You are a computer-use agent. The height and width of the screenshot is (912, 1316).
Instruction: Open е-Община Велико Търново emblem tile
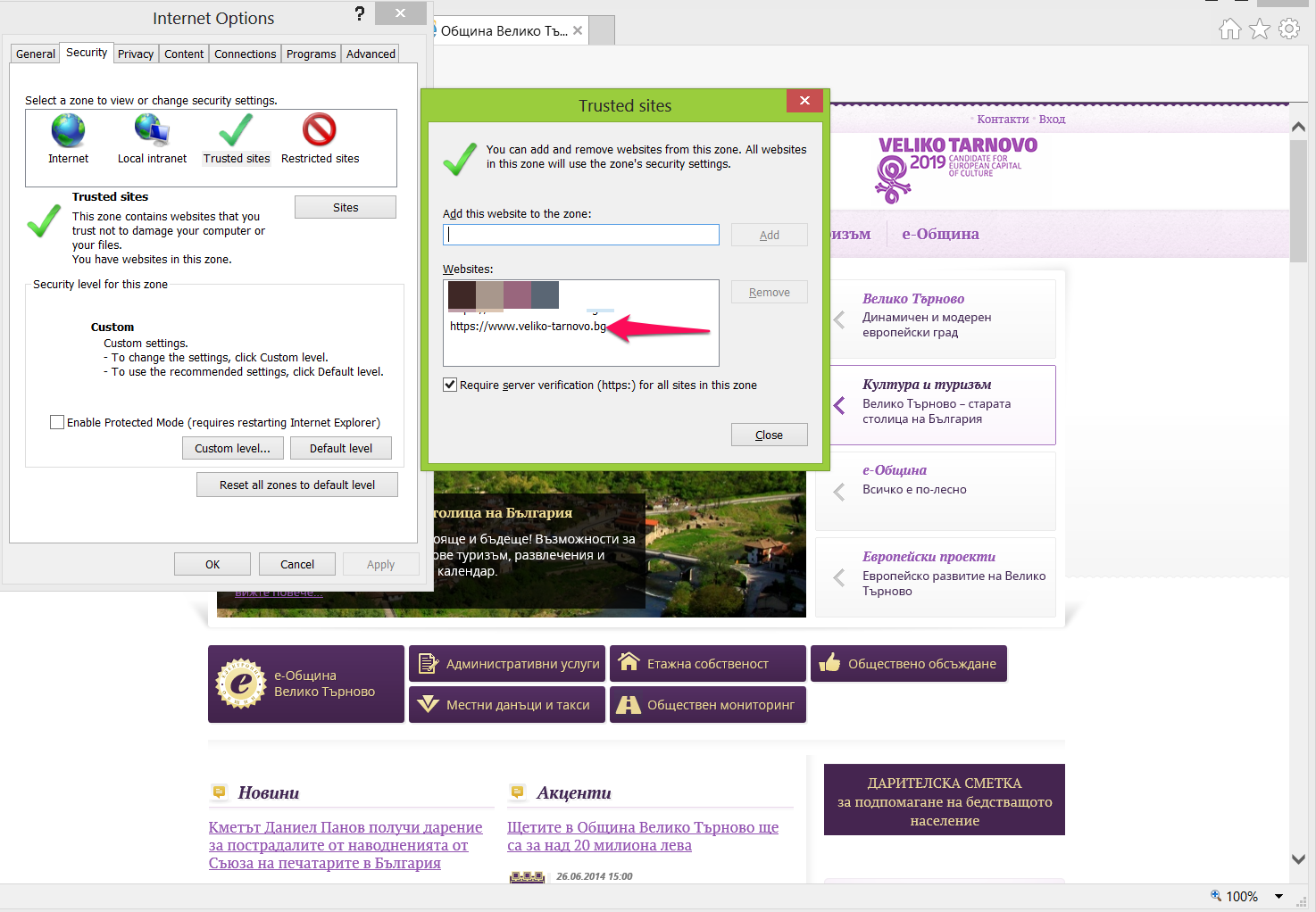[x=306, y=684]
